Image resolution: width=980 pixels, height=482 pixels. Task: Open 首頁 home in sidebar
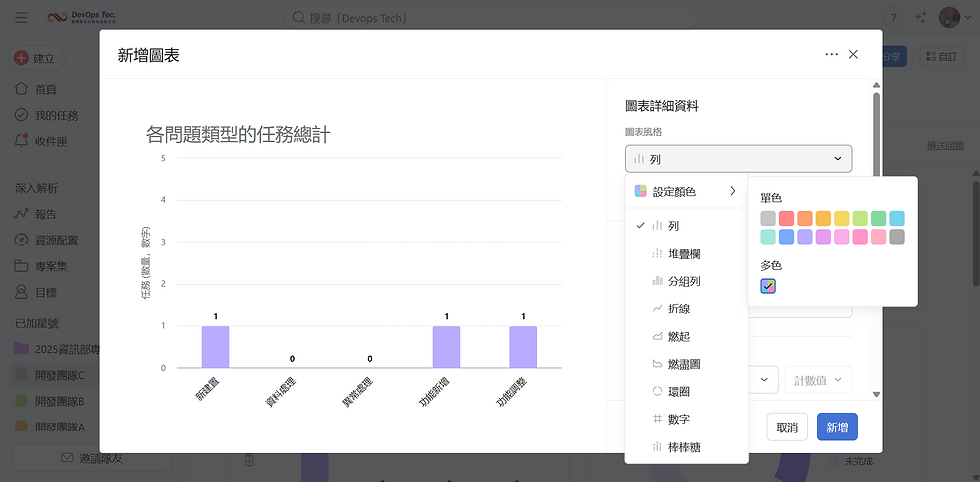click(46, 89)
